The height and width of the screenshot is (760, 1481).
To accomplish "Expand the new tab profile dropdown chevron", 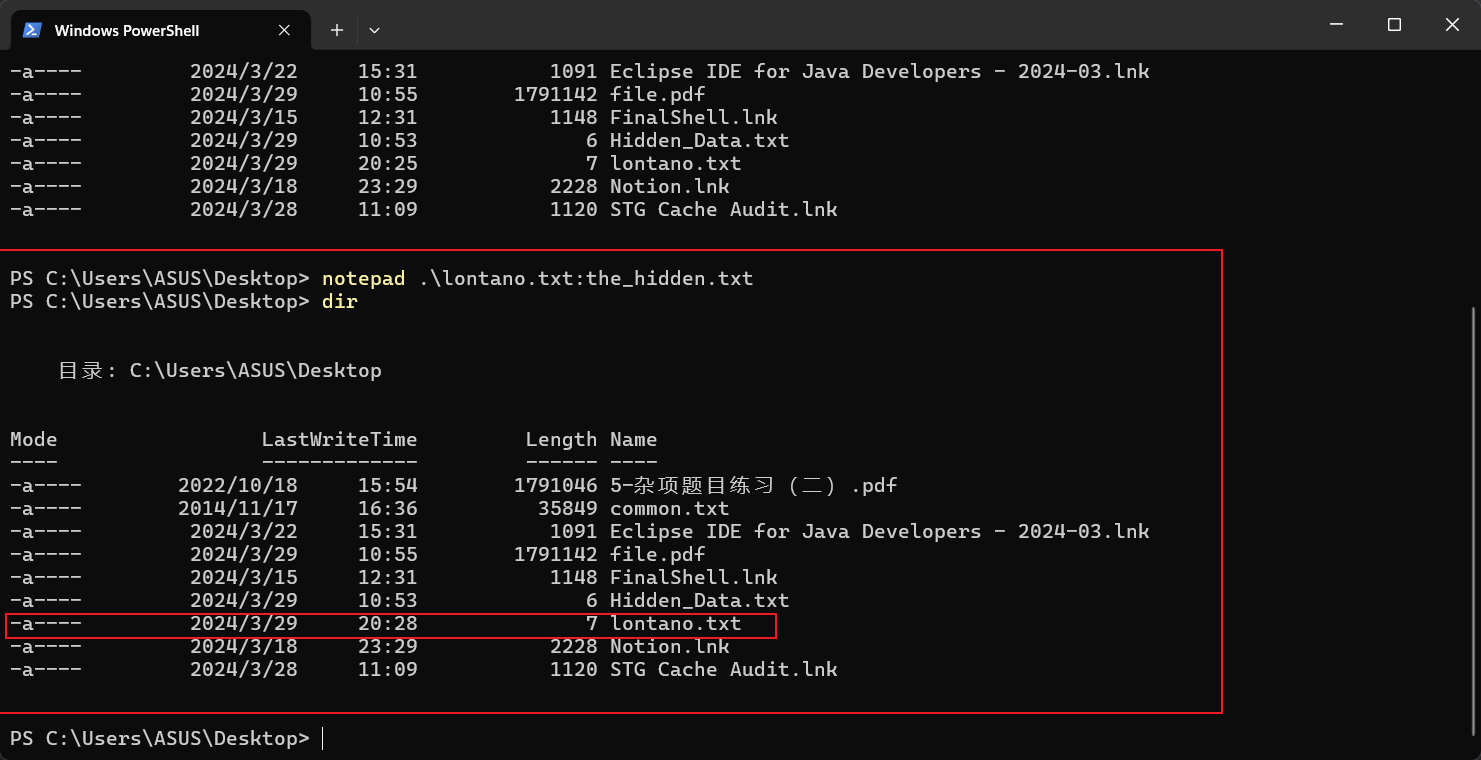I will point(374,30).
